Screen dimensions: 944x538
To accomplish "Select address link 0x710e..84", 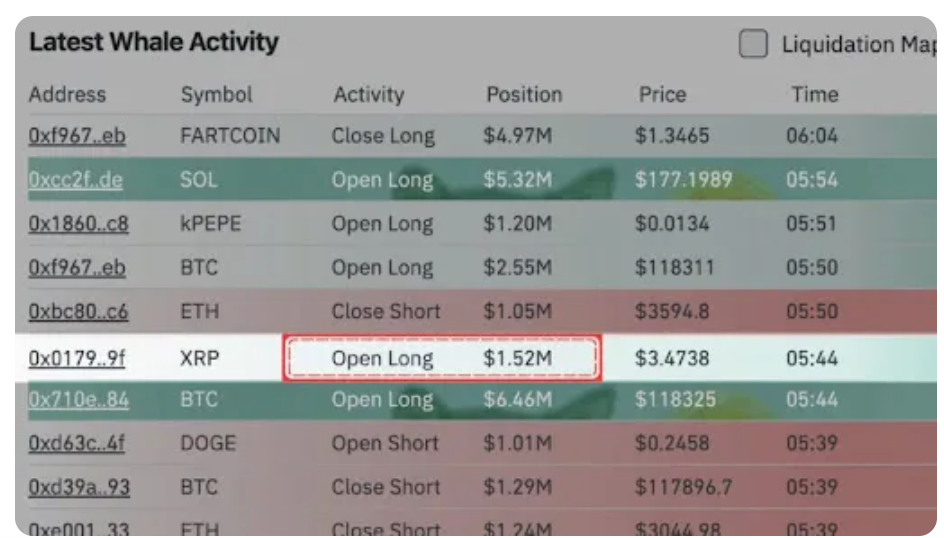I will pyautogui.click(x=78, y=400).
